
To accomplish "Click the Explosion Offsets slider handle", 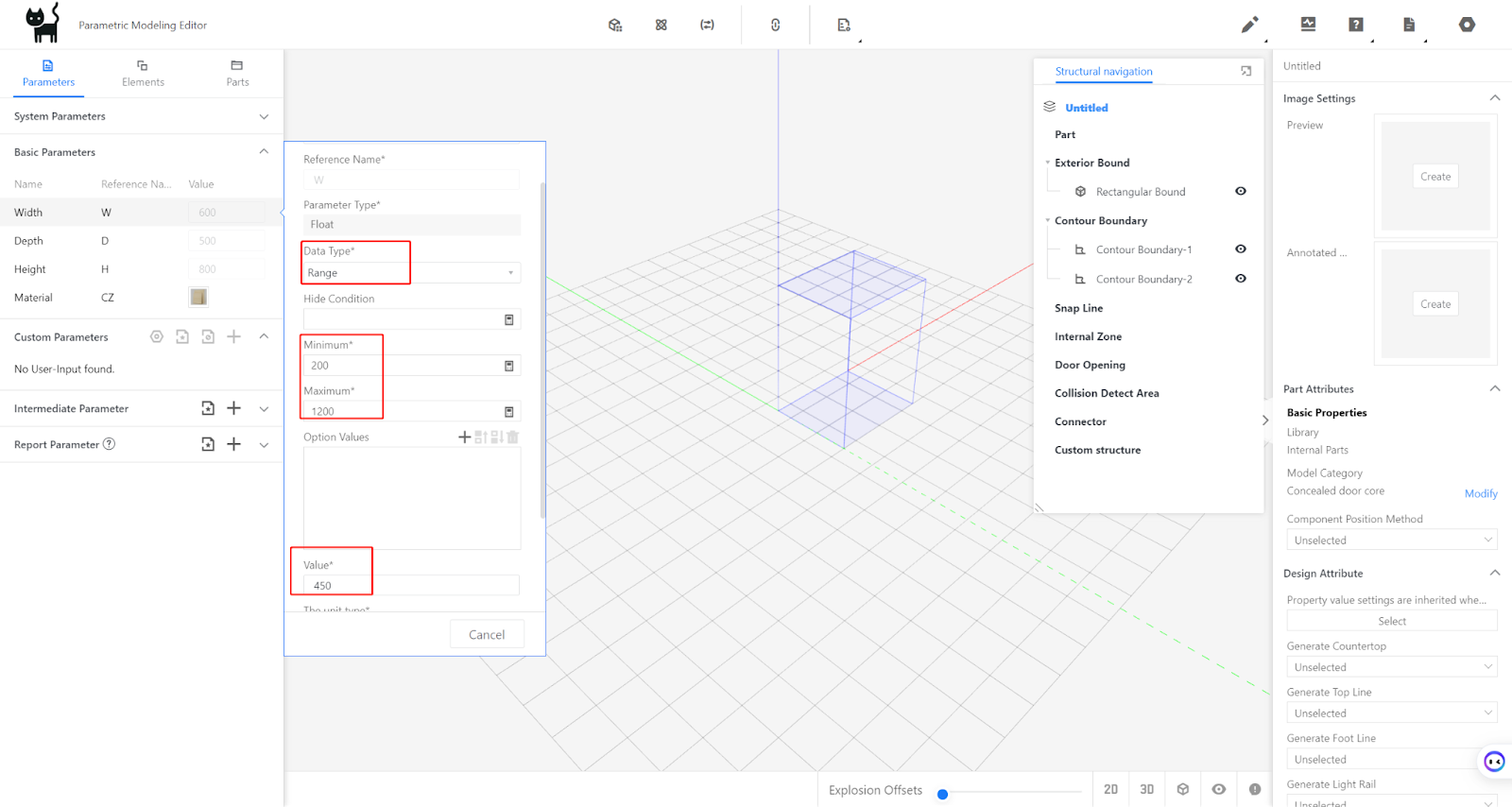I will coord(942,794).
